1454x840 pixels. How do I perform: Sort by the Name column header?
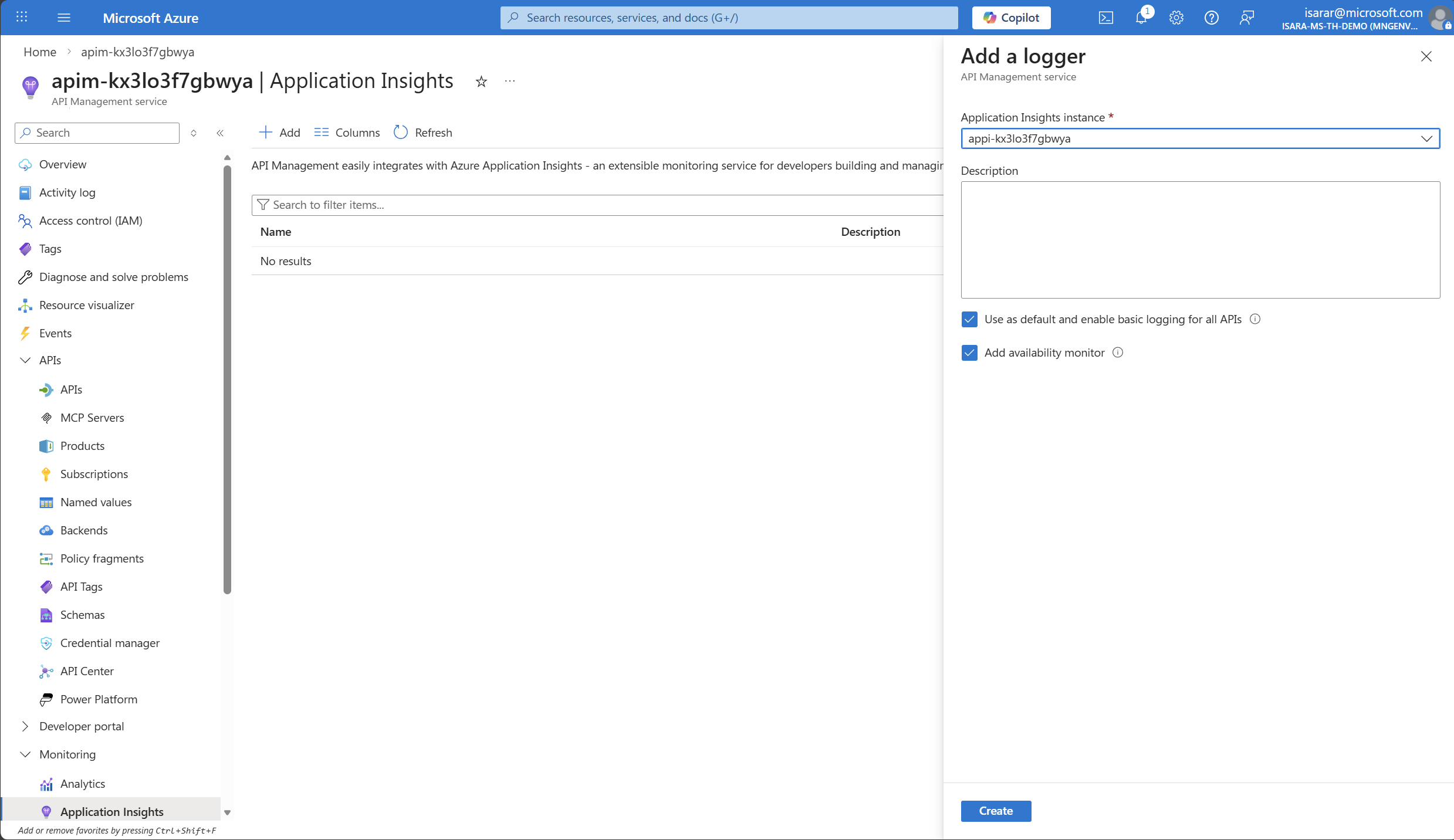click(276, 232)
